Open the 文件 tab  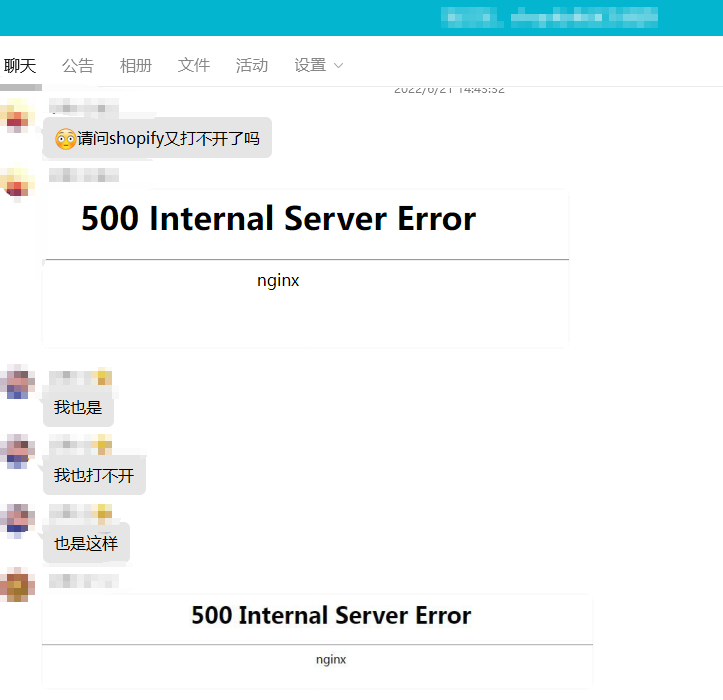pos(194,65)
